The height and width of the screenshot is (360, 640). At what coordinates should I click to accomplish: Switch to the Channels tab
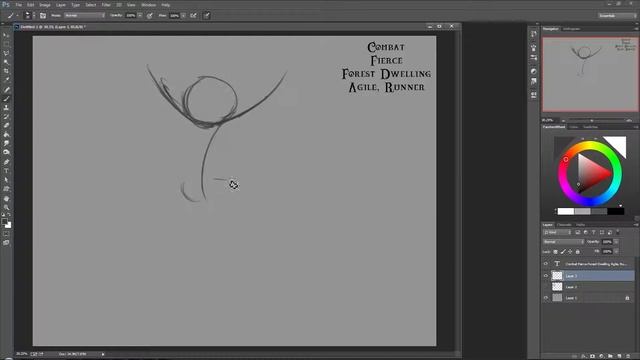point(564,225)
